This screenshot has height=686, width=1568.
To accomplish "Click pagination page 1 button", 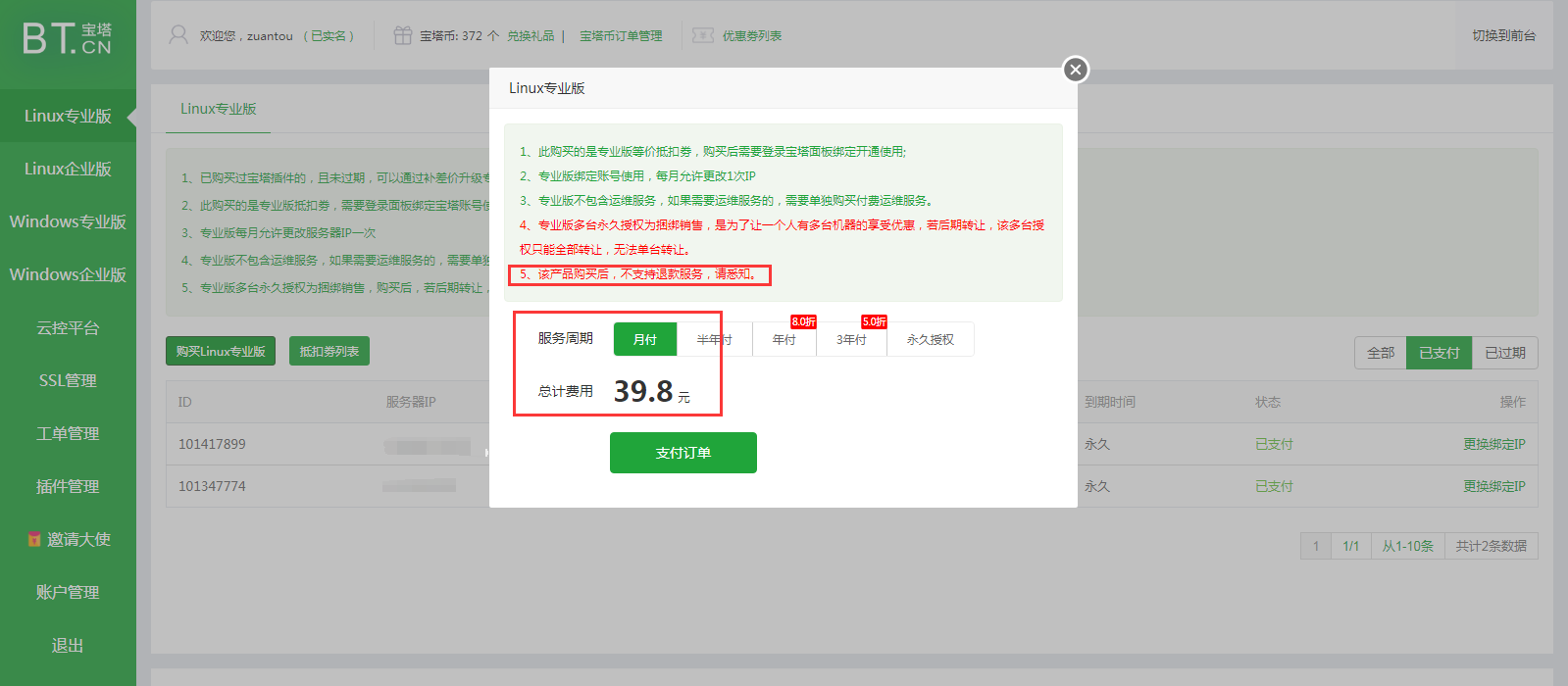I will click(x=1316, y=546).
